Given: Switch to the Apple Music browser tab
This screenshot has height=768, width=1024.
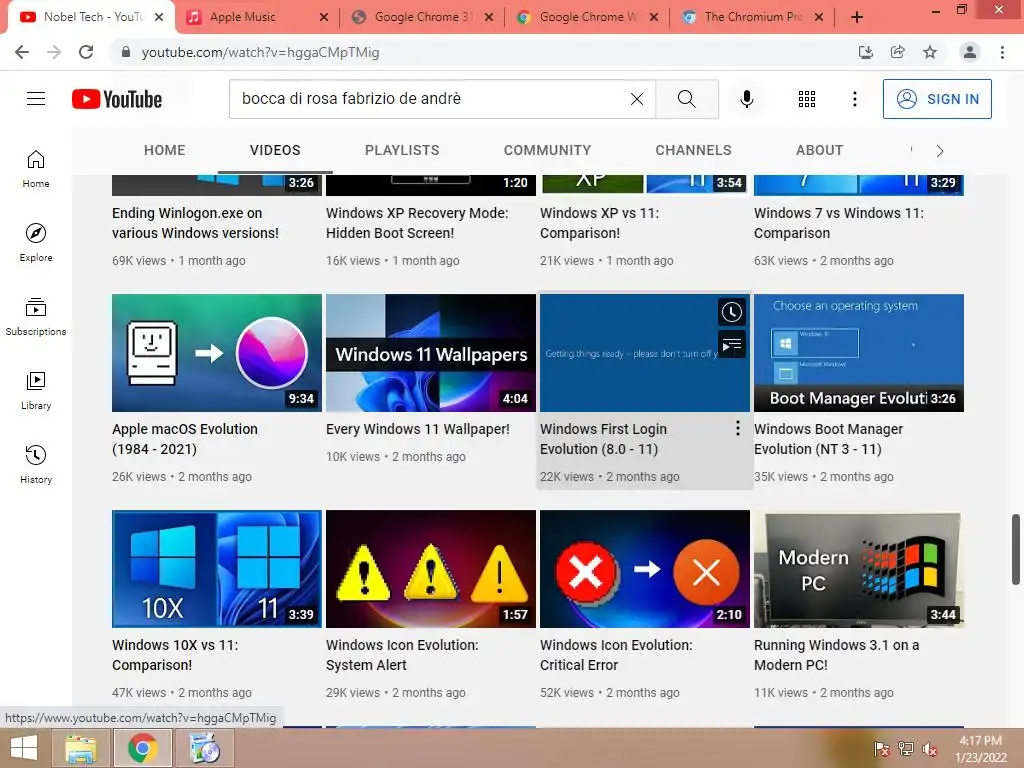Looking at the screenshot, I should (x=256, y=17).
